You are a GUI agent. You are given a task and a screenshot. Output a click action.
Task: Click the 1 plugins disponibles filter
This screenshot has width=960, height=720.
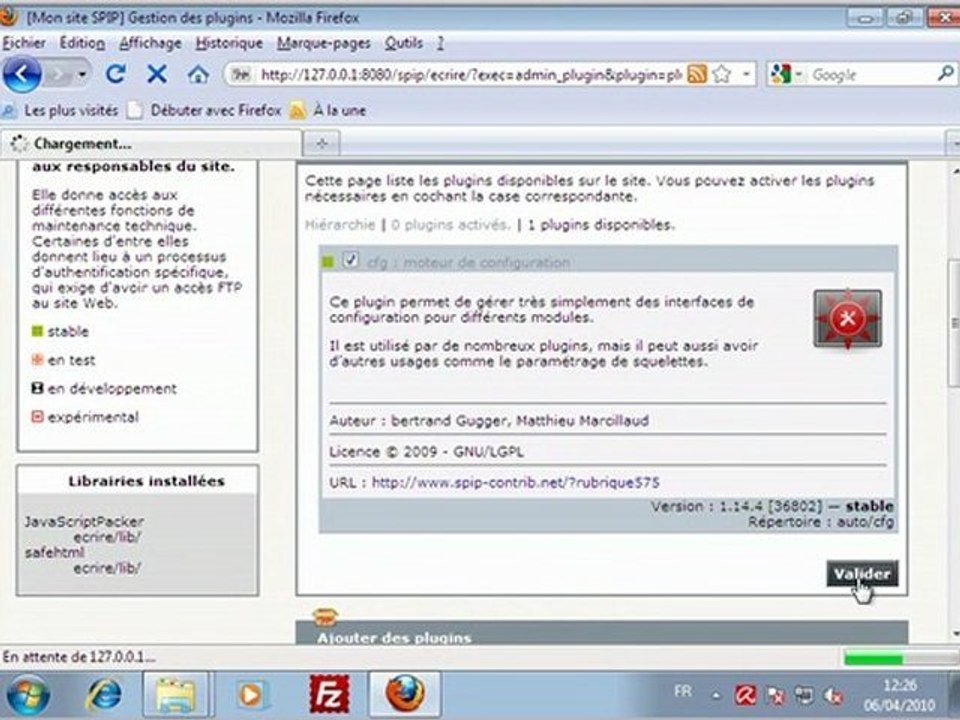tap(601, 225)
